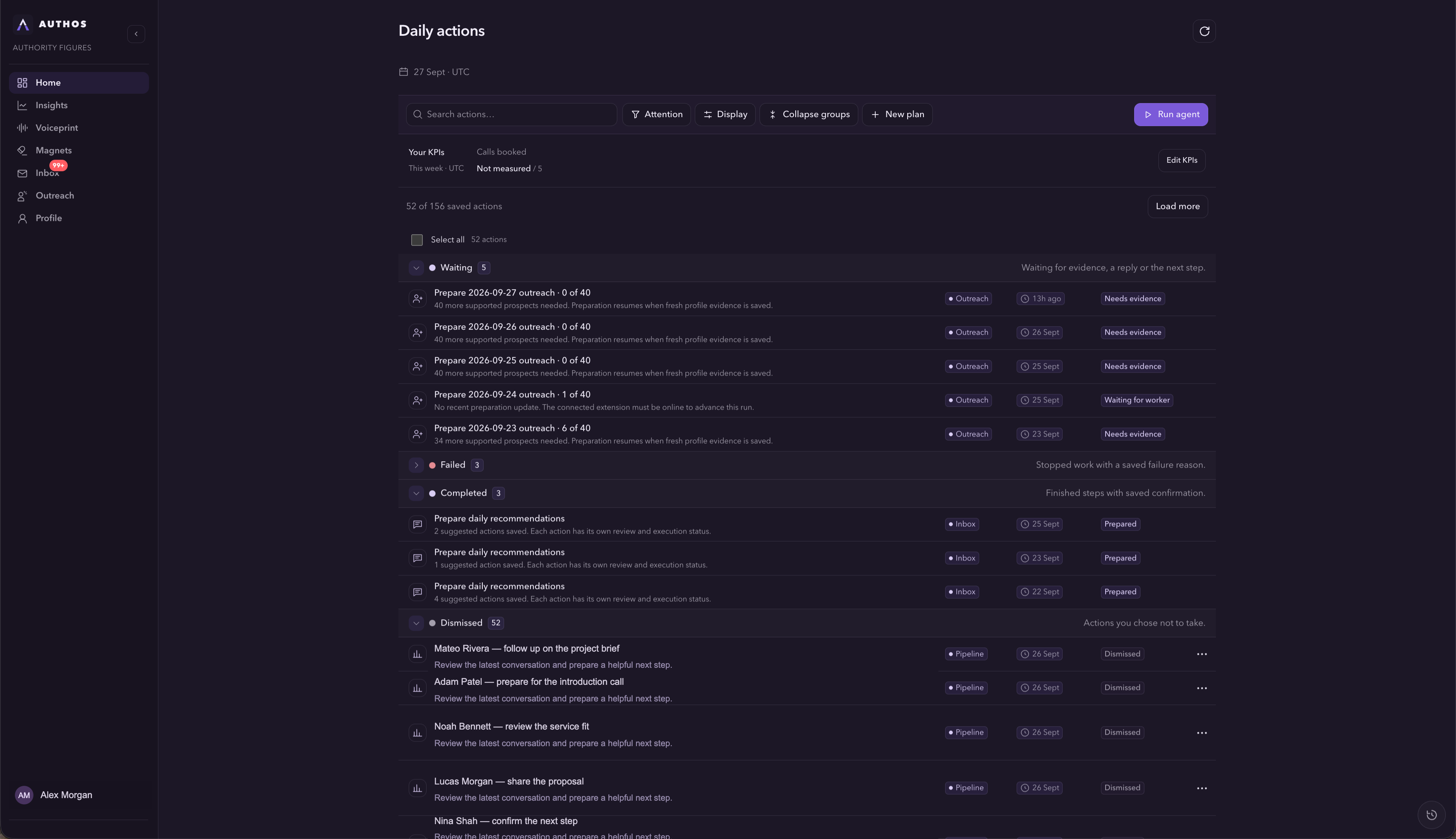Click the calendar icon beside 27 Sept

click(x=404, y=72)
